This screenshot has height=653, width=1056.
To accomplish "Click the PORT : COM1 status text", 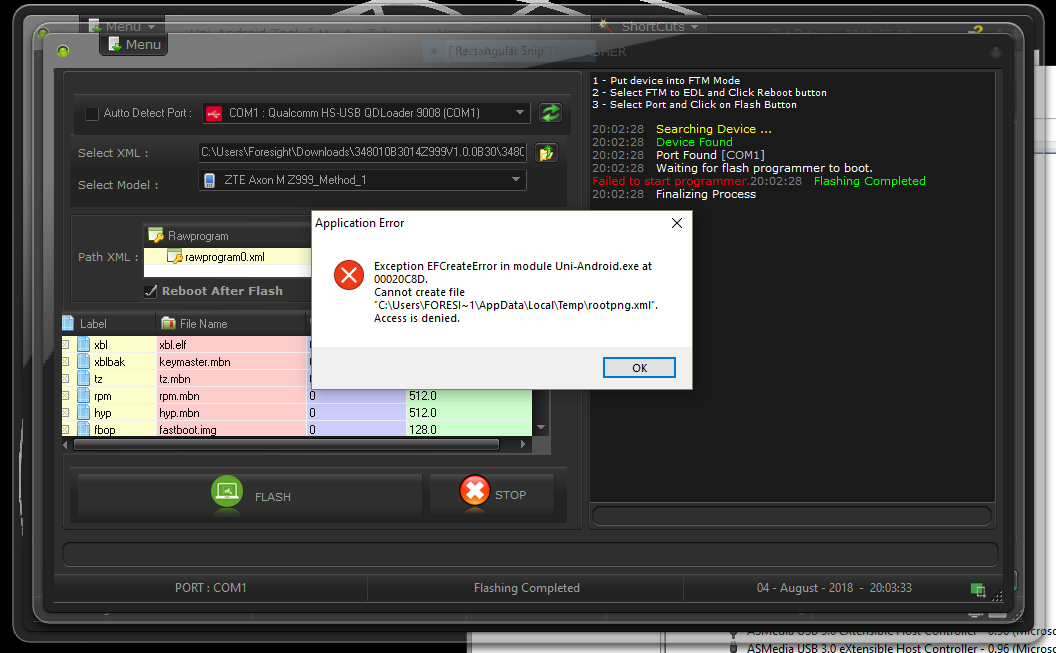I will [211, 588].
